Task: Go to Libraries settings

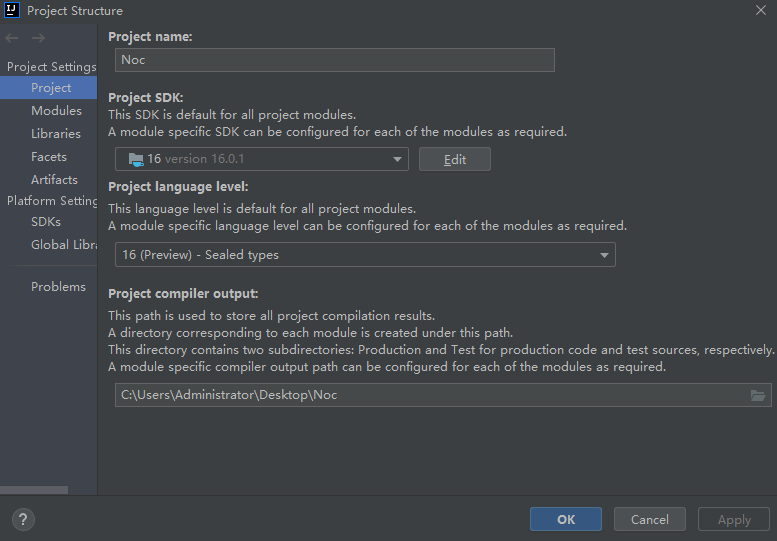Action: tap(55, 134)
